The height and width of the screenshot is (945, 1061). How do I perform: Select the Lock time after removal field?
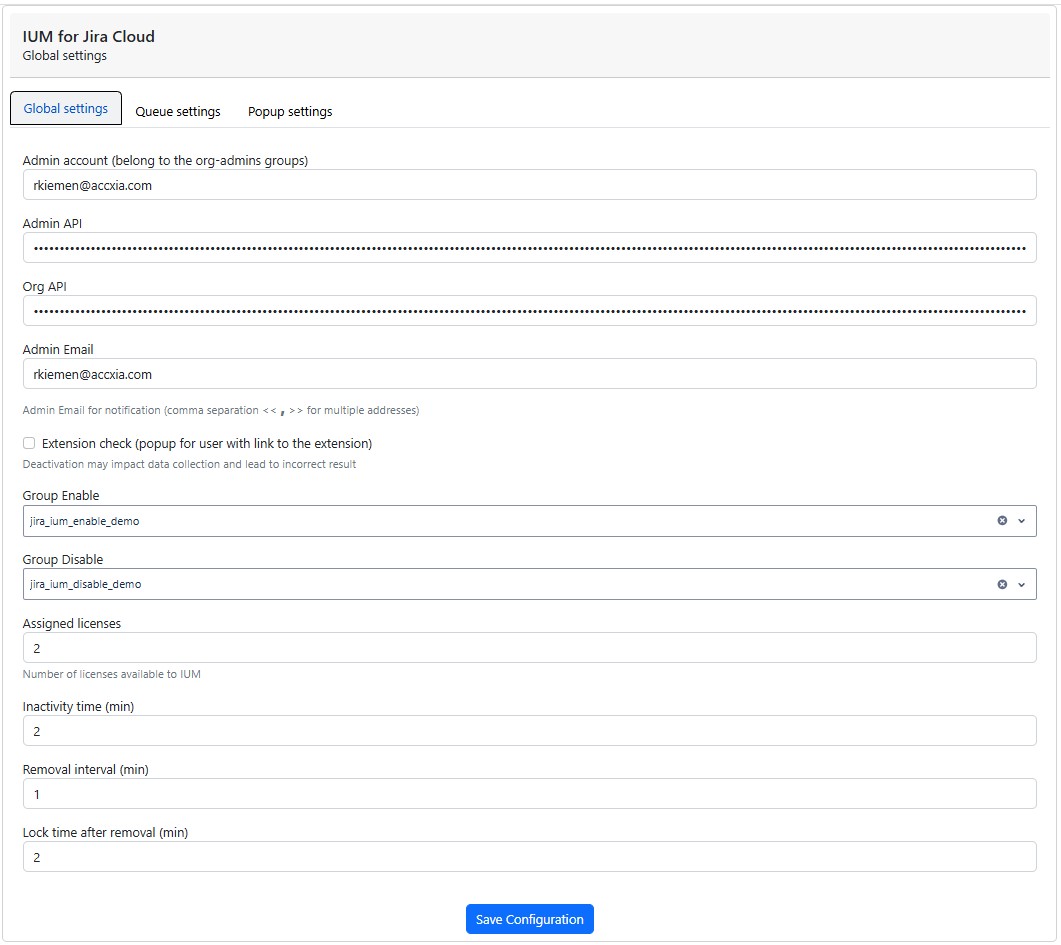point(529,857)
